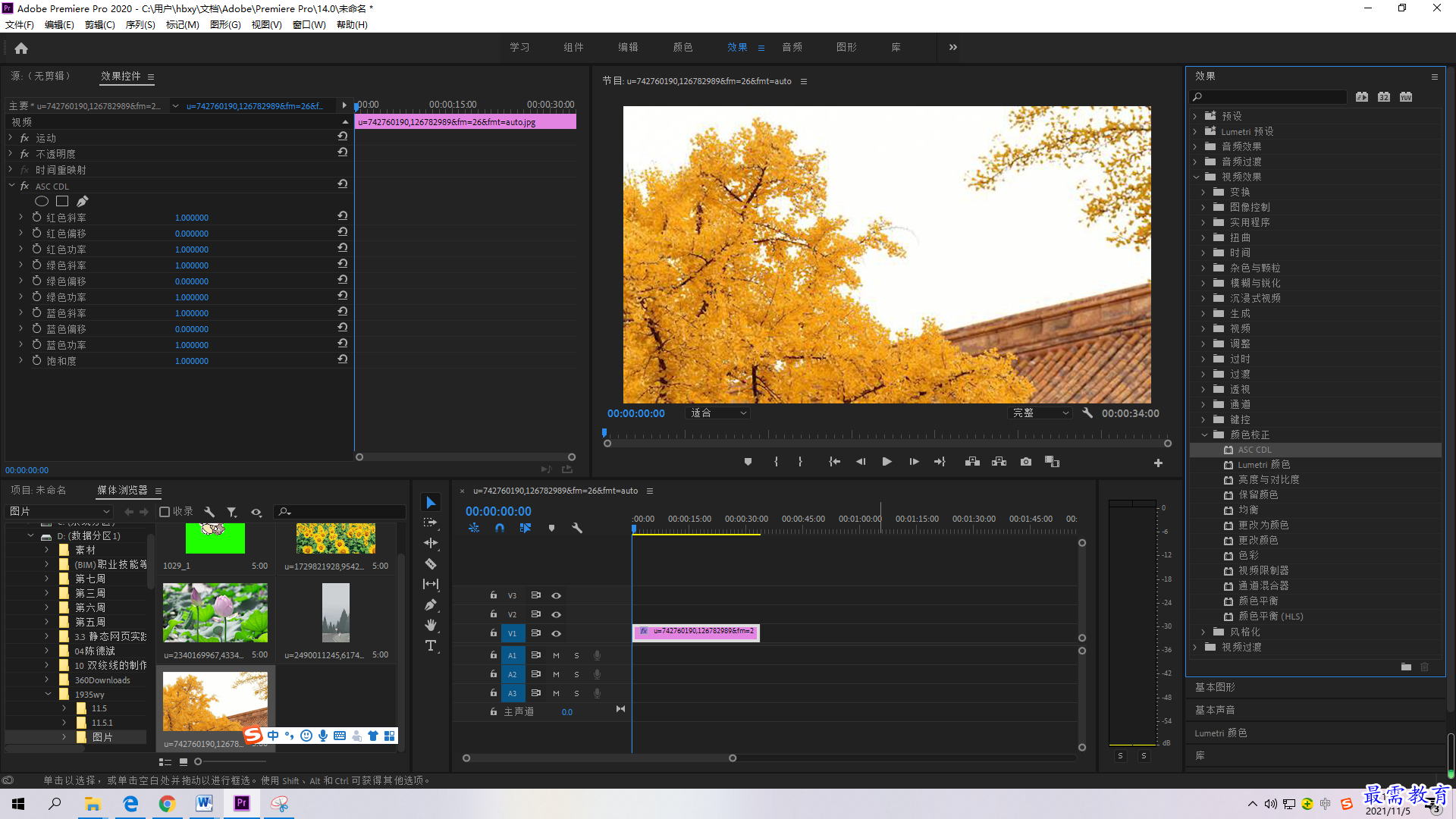
Task: Click the Add Marker button in program monitor
Action: click(x=748, y=462)
